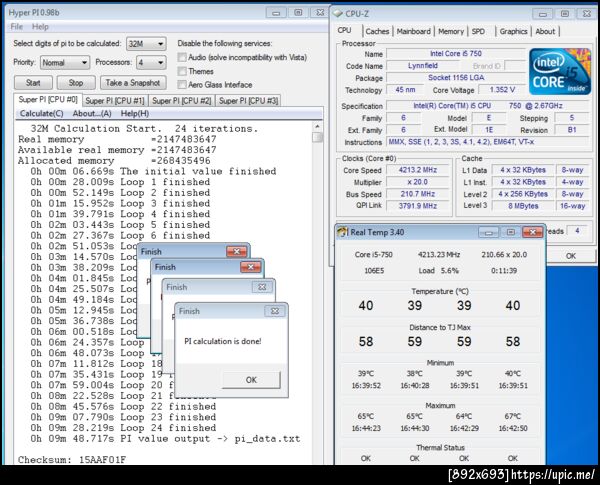
Task: Click the Multiplier value x 20.0
Action: (417, 182)
